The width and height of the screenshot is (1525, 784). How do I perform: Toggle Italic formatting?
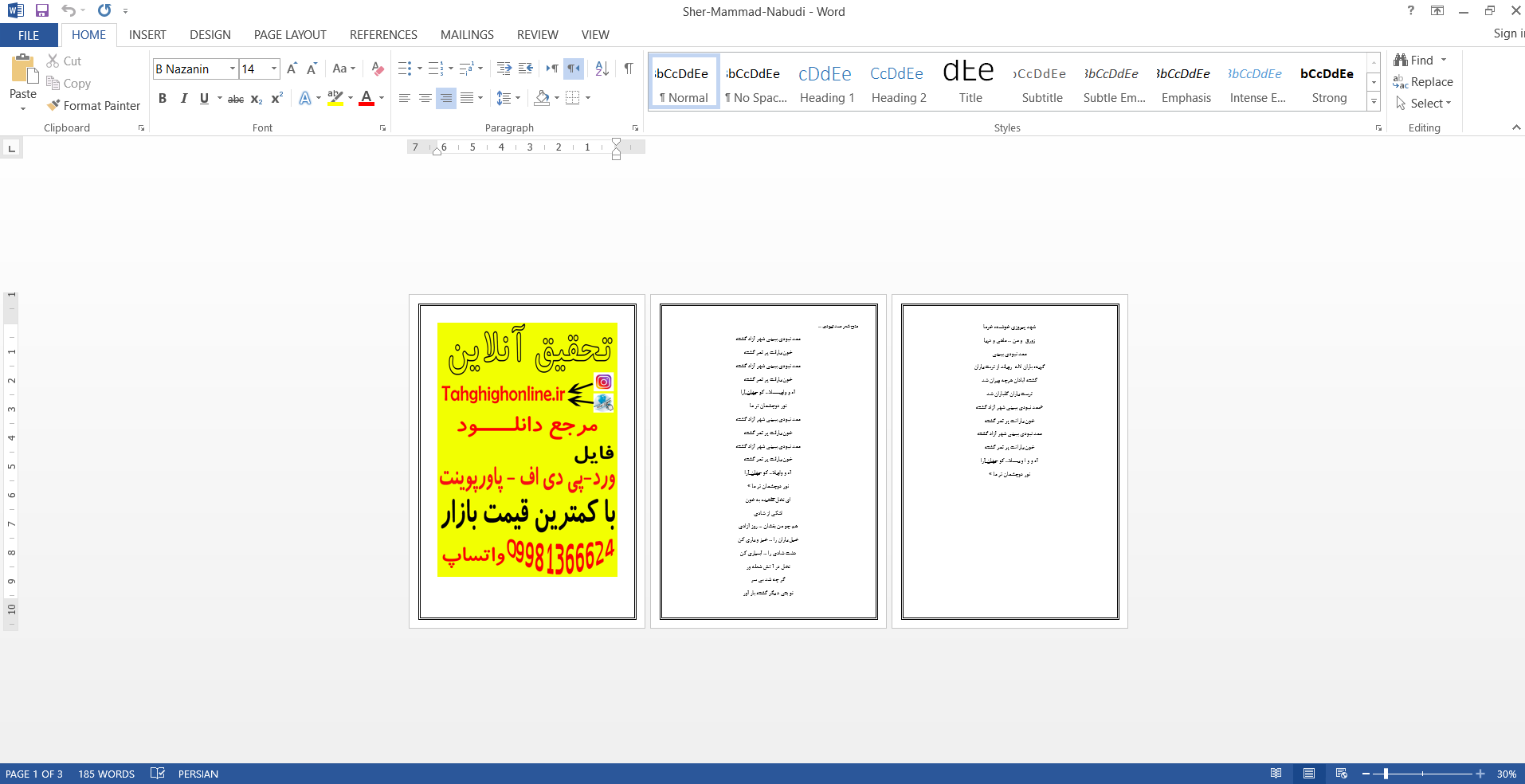(x=183, y=99)
